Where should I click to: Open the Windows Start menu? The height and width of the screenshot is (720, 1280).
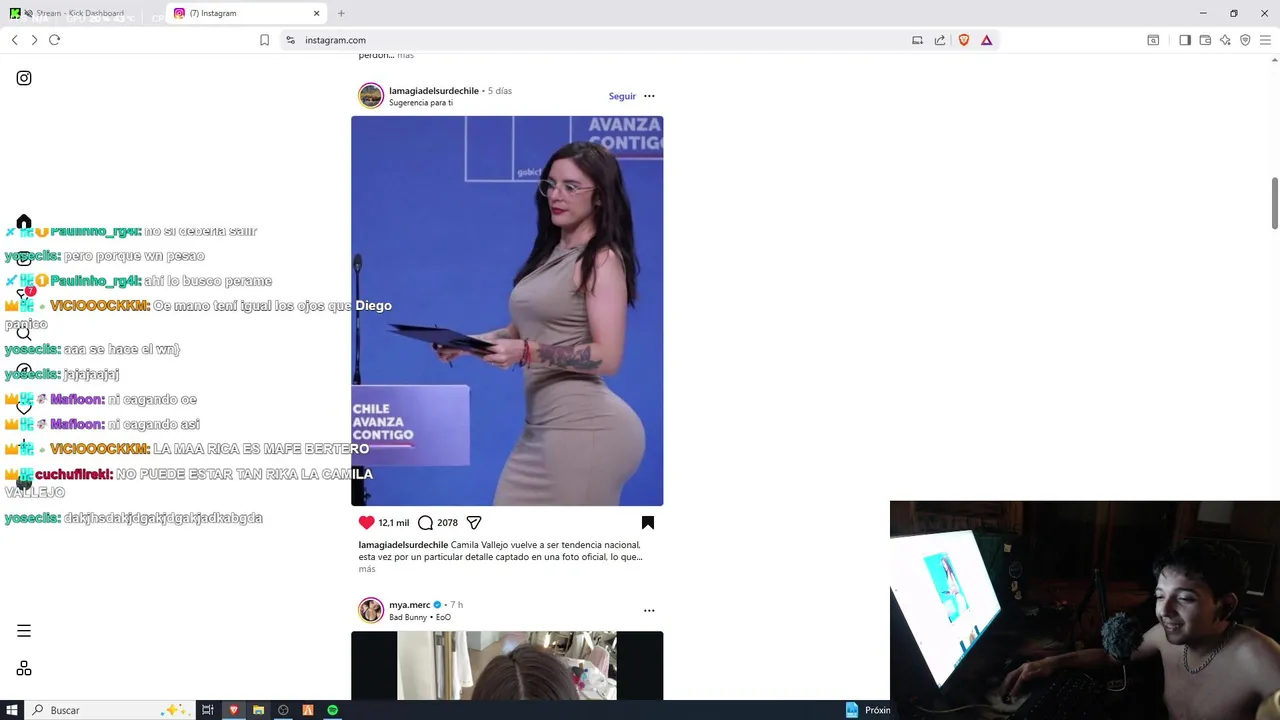click(x=12, y=710)
